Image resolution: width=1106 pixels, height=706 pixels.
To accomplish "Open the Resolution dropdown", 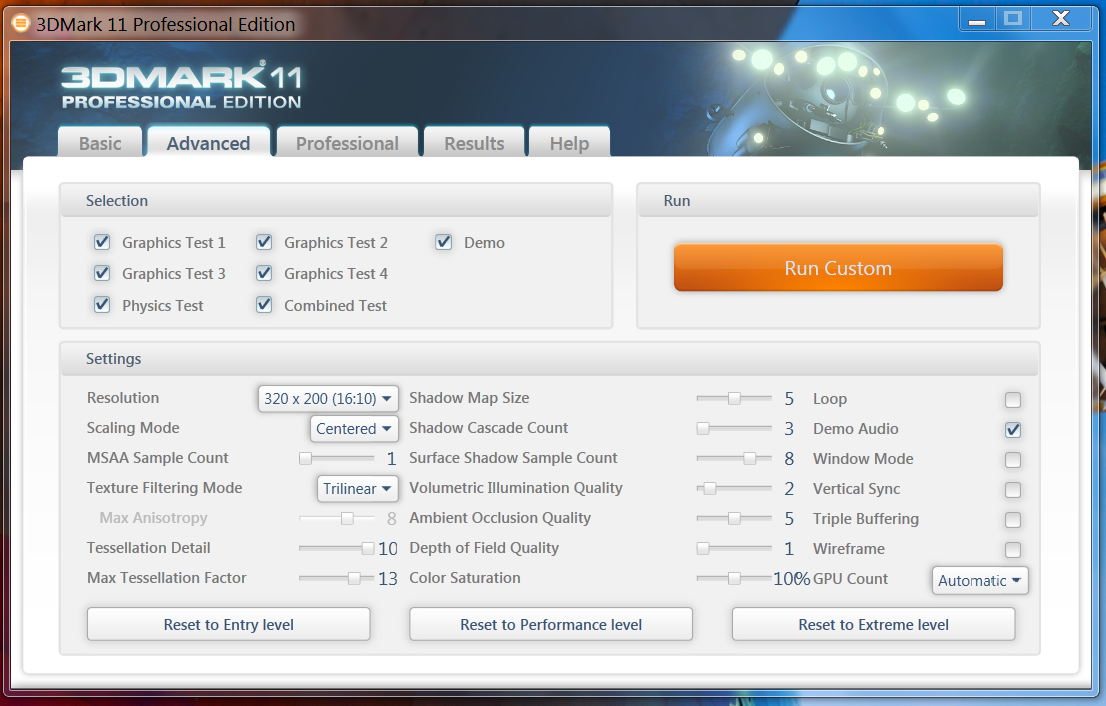I will click(328, 398).
